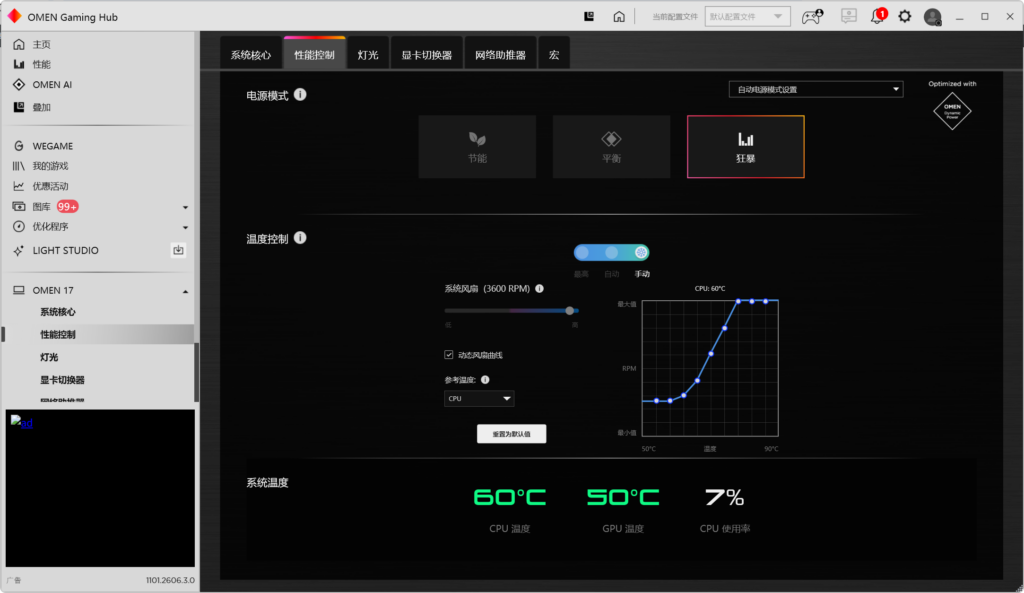Click the 重置为默认值 button
Image resolution: width=1024 pixels, height=593 pixels.
511,434
